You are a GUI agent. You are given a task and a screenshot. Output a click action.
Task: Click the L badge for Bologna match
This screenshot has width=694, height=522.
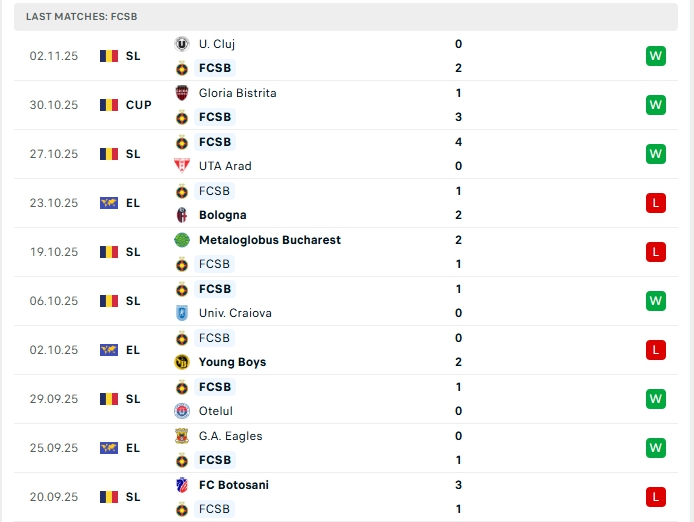(x=656, y=203)
